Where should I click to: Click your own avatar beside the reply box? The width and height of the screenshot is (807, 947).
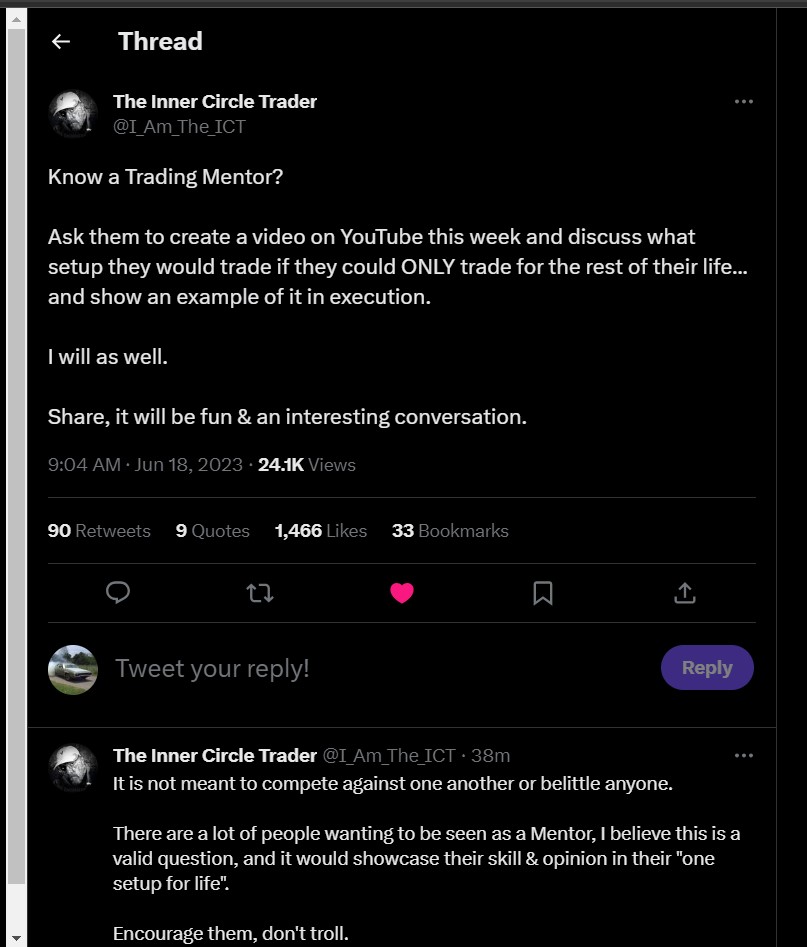pos(73,669)
